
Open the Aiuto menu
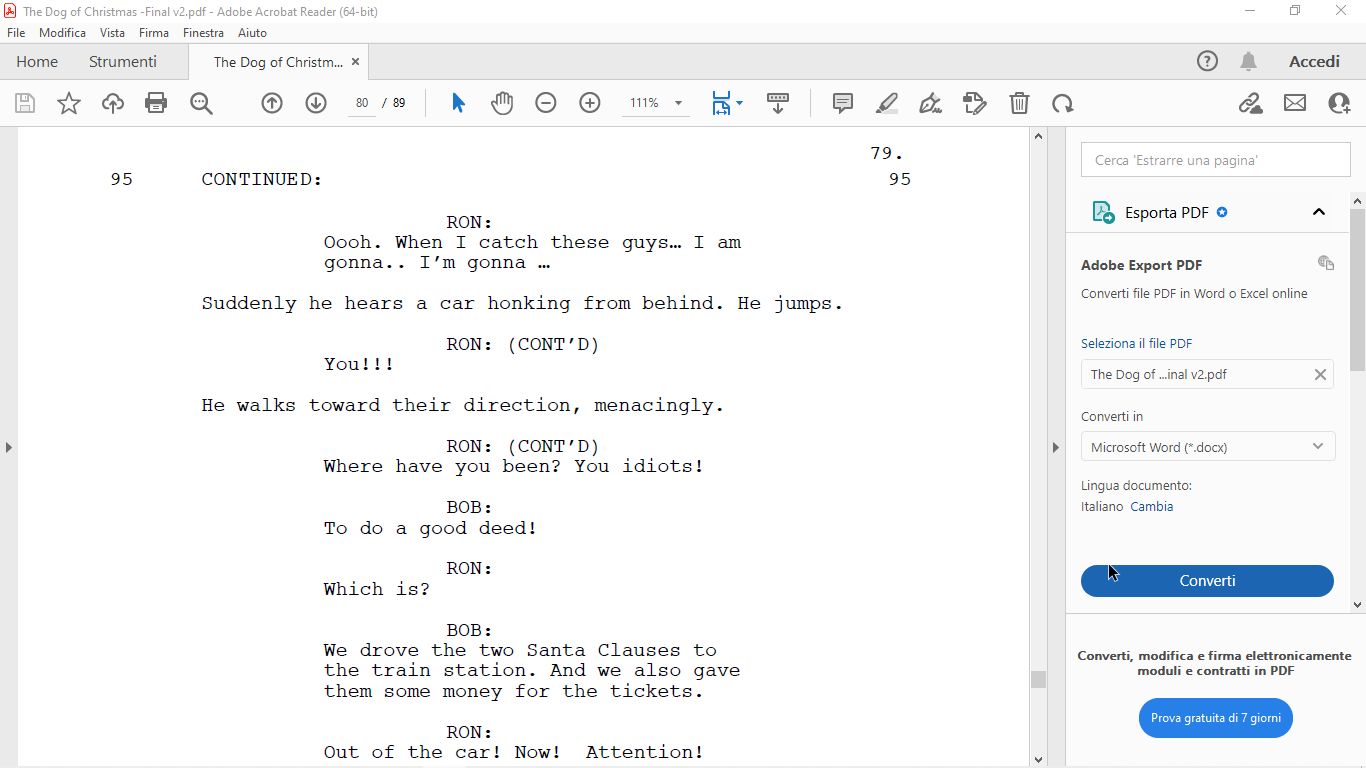point(252,32)
